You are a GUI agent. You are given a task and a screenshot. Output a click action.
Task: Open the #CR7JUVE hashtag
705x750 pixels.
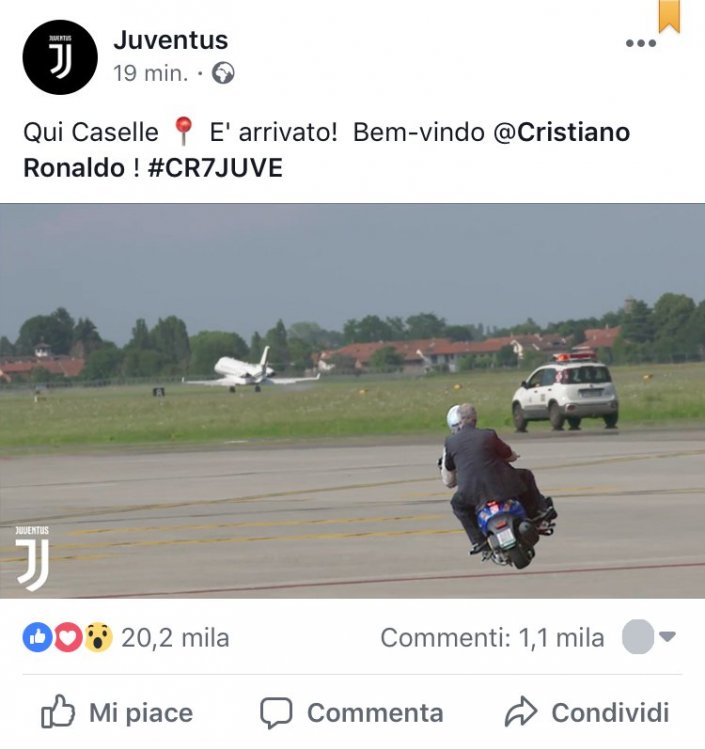click(x=215, y=168)
